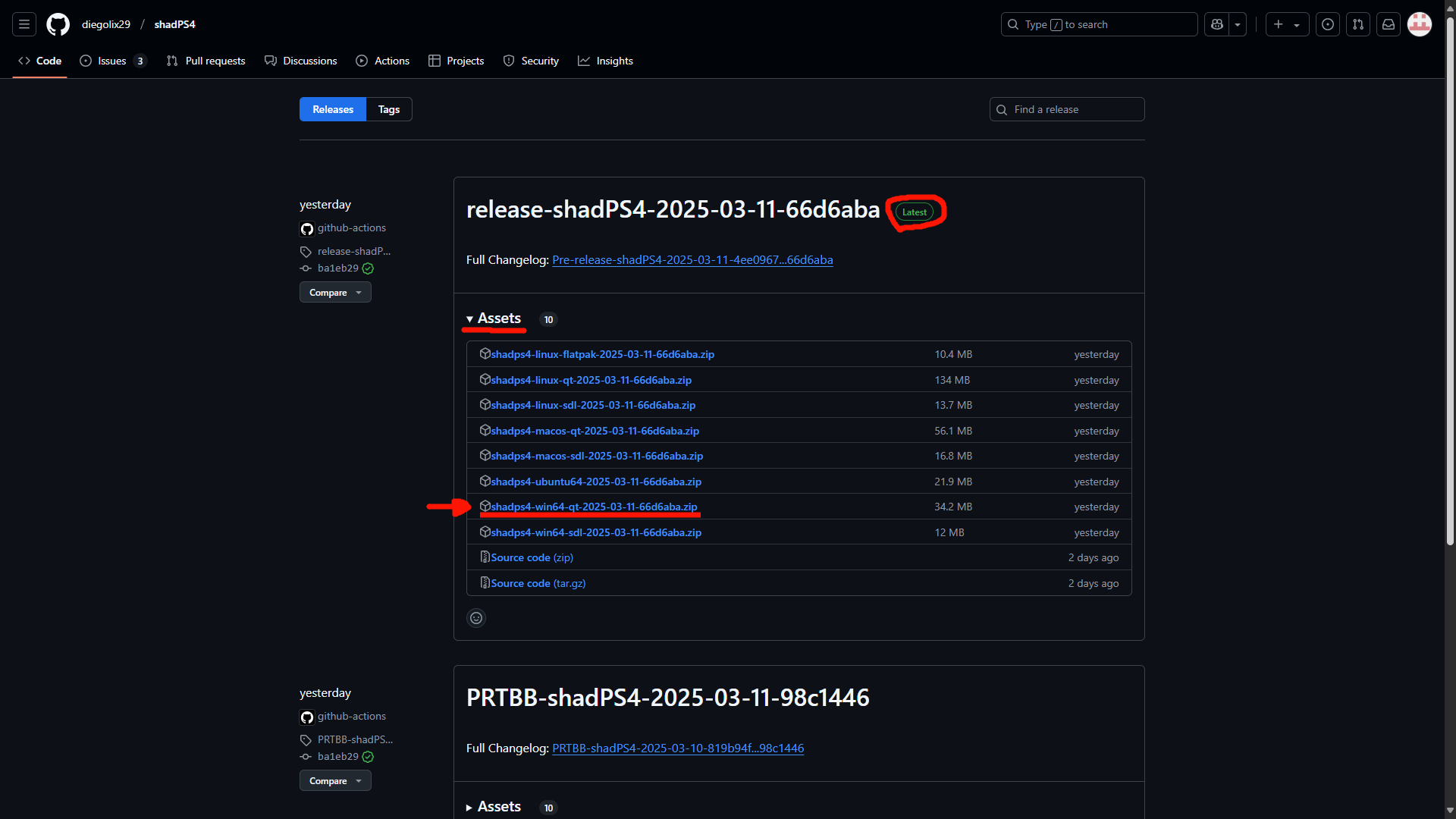
Task: Open the Security tab
Action: point(531,61)
